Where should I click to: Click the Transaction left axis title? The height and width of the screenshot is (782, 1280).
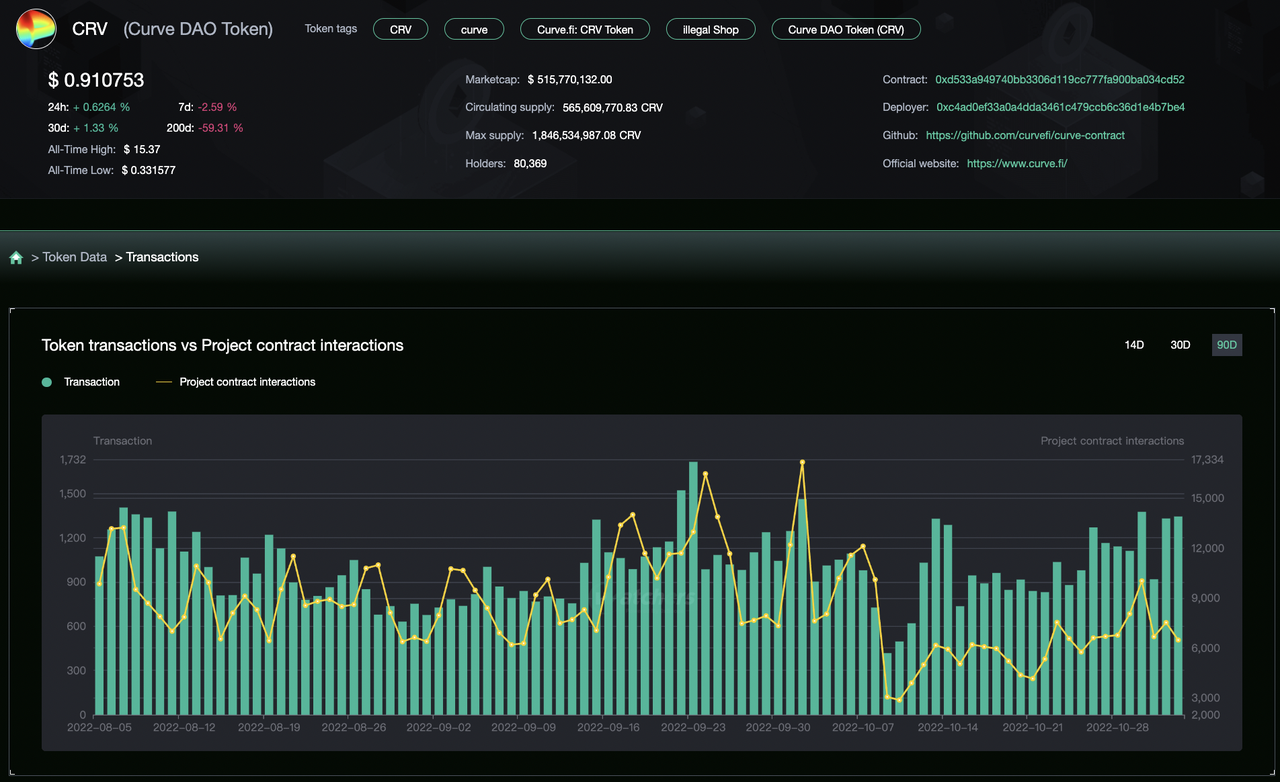pos(123,440)
